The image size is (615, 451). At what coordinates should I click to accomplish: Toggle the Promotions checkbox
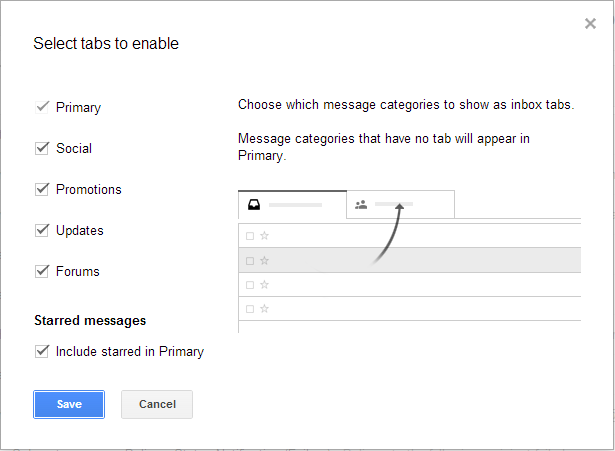(x=42, y=189)
